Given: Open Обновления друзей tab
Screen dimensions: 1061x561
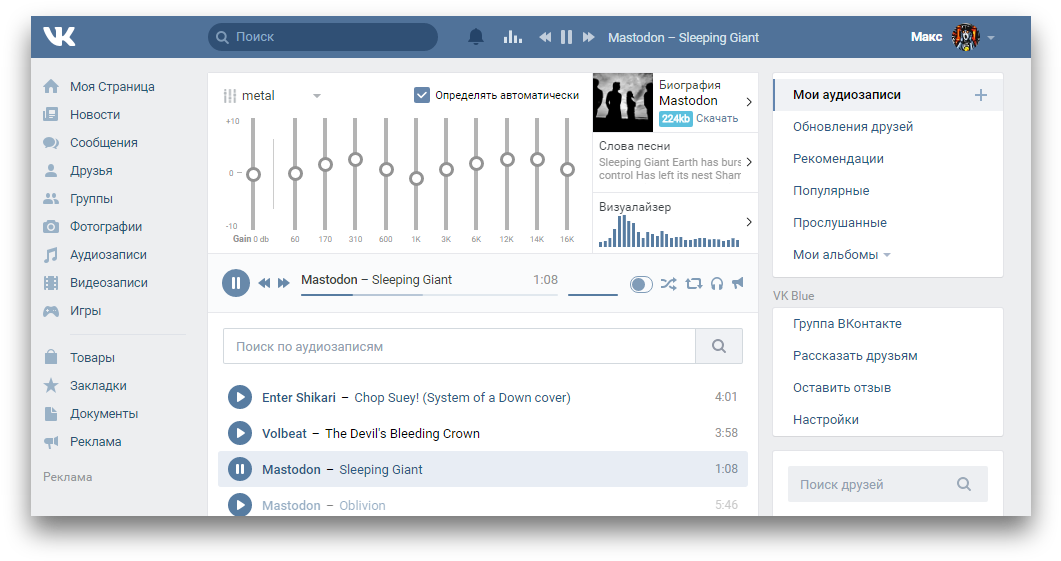Looking at the screenshot, I should pos(853,127).
